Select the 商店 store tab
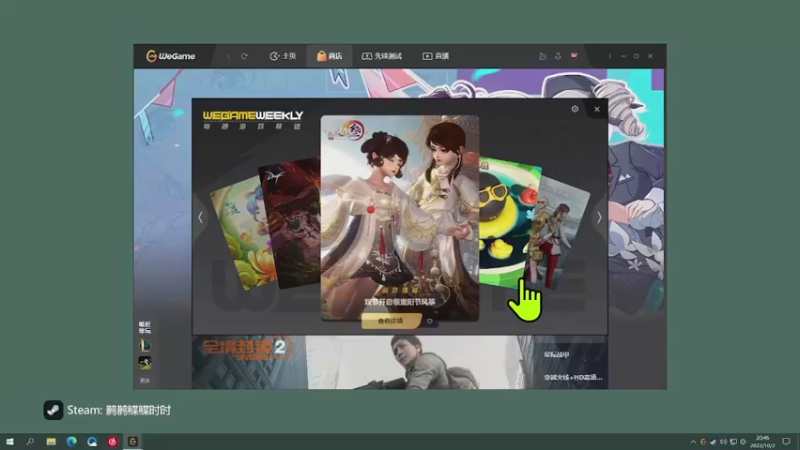Screen dimensions: 800x450 point(329,56)
